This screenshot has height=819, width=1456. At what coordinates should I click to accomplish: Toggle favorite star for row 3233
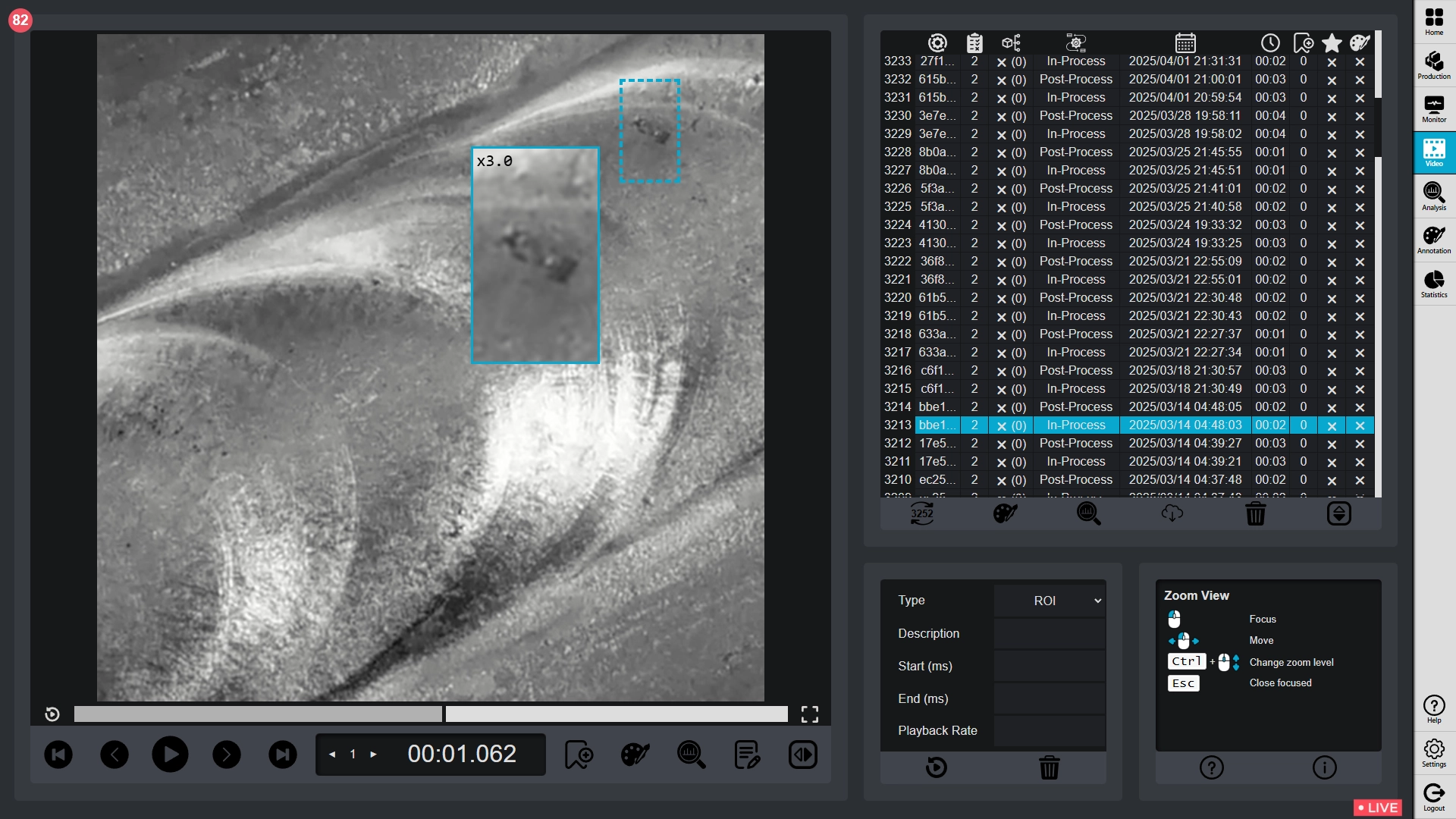pyautogui.click(x=1332, y=61)
